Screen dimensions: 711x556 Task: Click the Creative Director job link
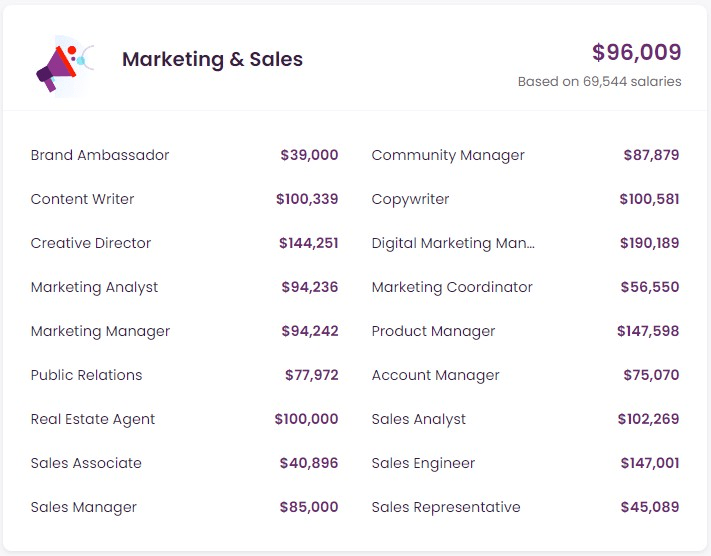tap(91, 243)
